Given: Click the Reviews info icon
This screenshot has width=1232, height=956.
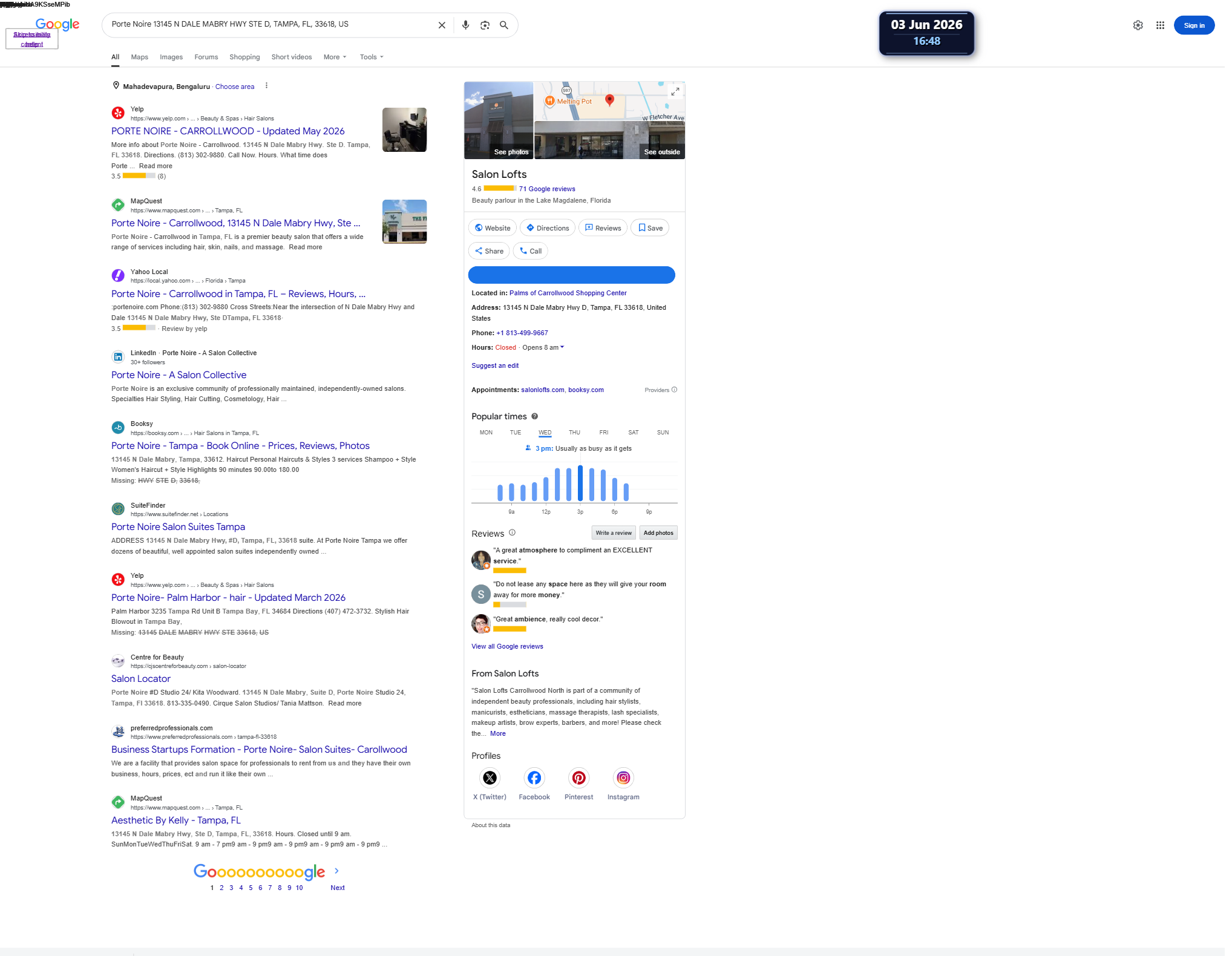Looking at the screenshot, I should click(x=512, y=532).
